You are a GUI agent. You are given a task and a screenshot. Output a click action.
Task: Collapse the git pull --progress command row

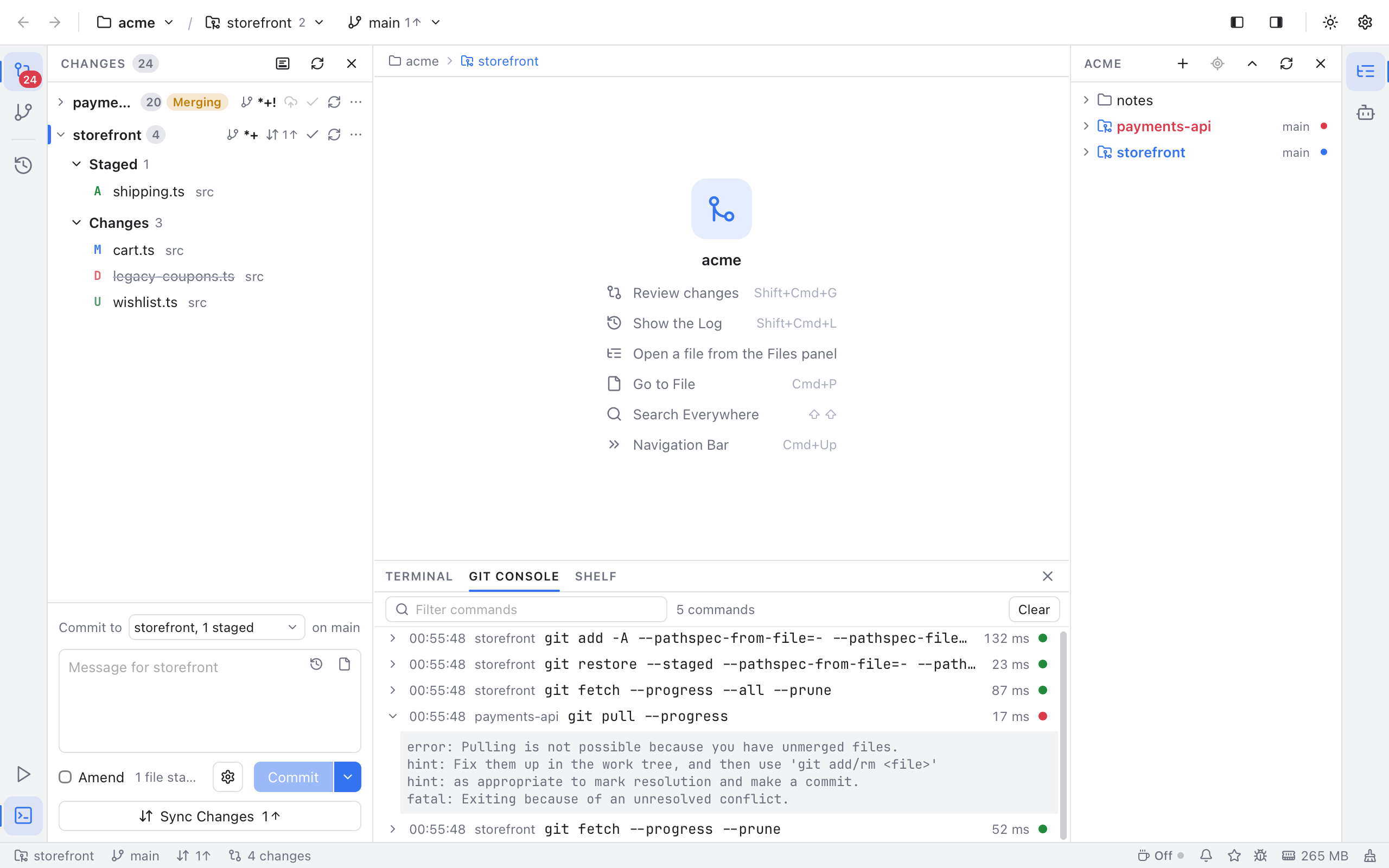[393, 717]
